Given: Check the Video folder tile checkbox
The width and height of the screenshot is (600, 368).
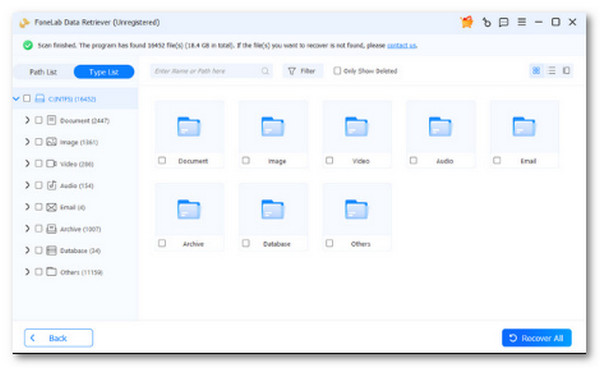Looking at the screenshot, I should (x=329, y=160).
